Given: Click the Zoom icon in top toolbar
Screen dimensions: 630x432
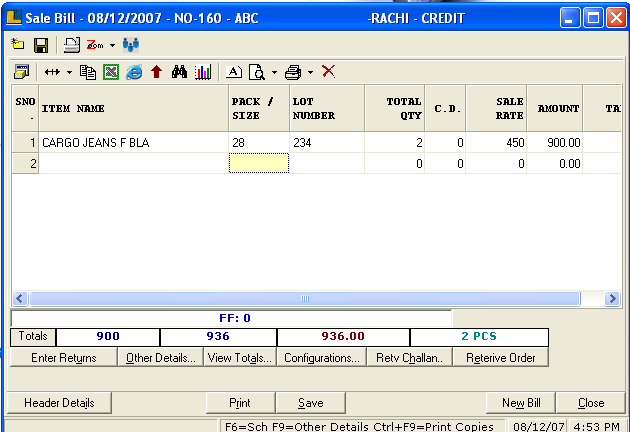Looking at the screenshot, I should (95, 45).
